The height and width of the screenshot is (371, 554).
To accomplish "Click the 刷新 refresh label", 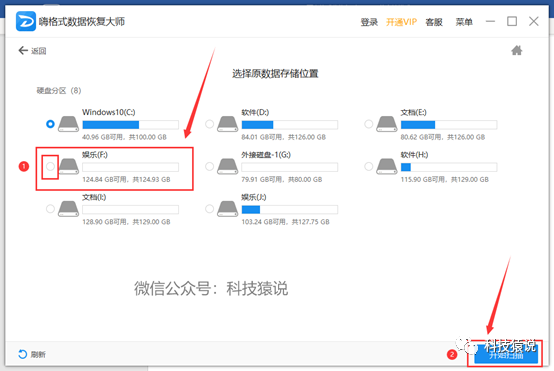I will tap(38, 354).
